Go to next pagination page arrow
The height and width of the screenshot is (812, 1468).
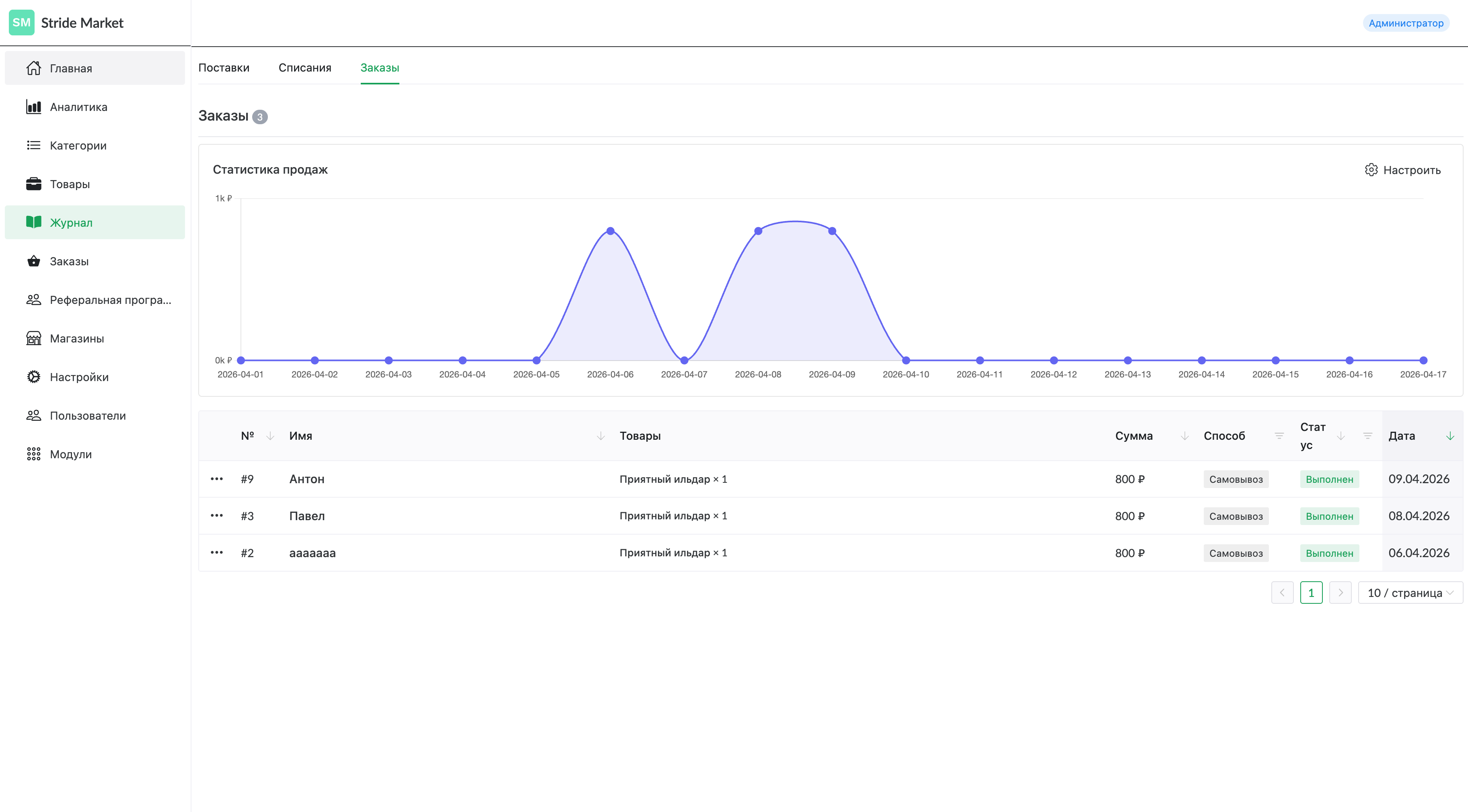tap(1340, 593)
